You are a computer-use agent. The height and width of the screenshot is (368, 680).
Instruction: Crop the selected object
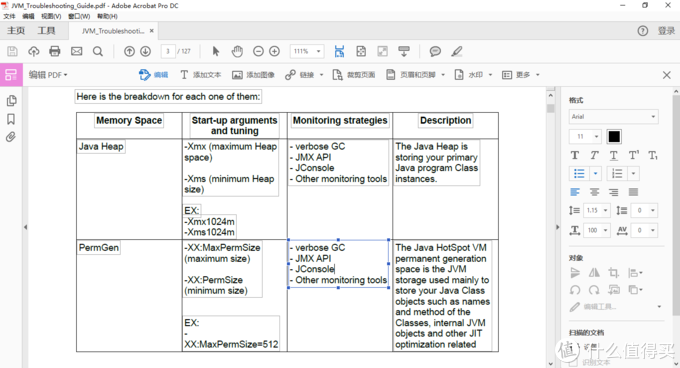click(613, 273)
